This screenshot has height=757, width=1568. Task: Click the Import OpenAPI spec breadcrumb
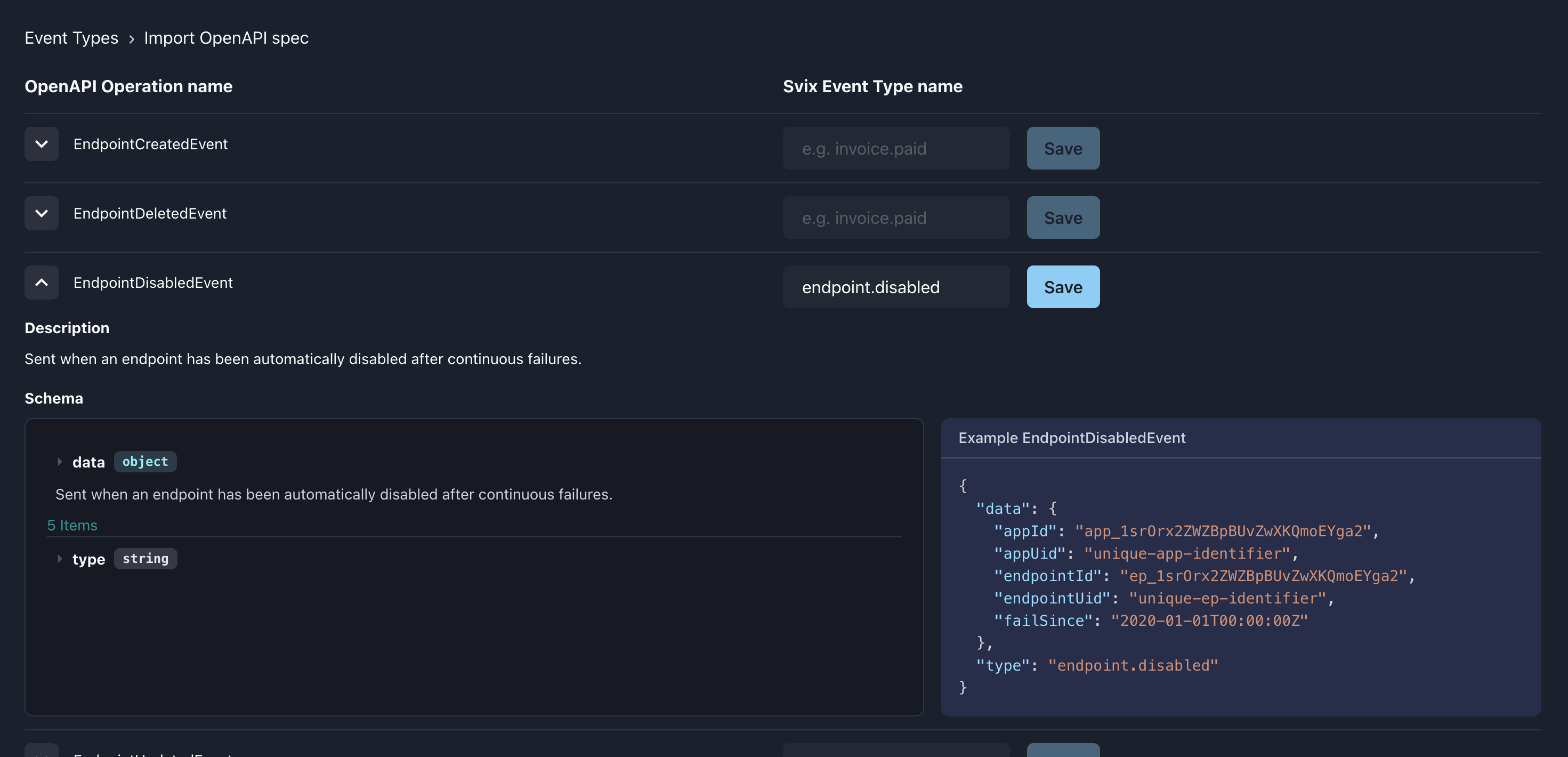pyautogui.click(x=227, y=38)
